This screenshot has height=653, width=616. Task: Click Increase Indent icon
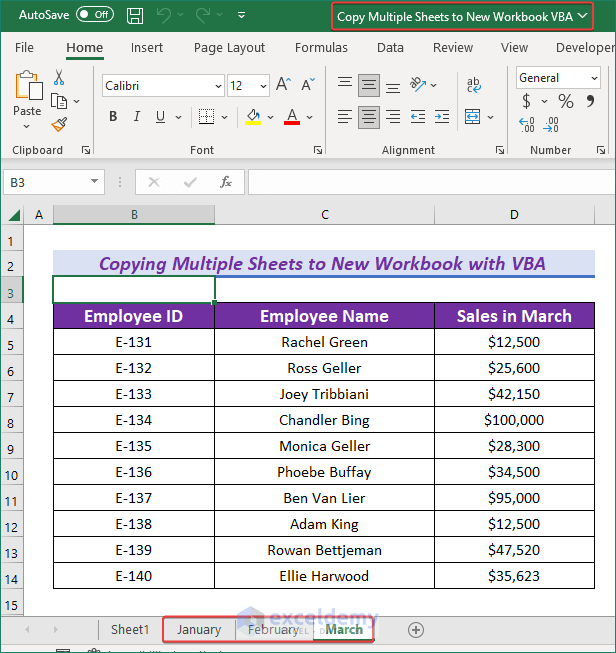(x=442, y=117)
